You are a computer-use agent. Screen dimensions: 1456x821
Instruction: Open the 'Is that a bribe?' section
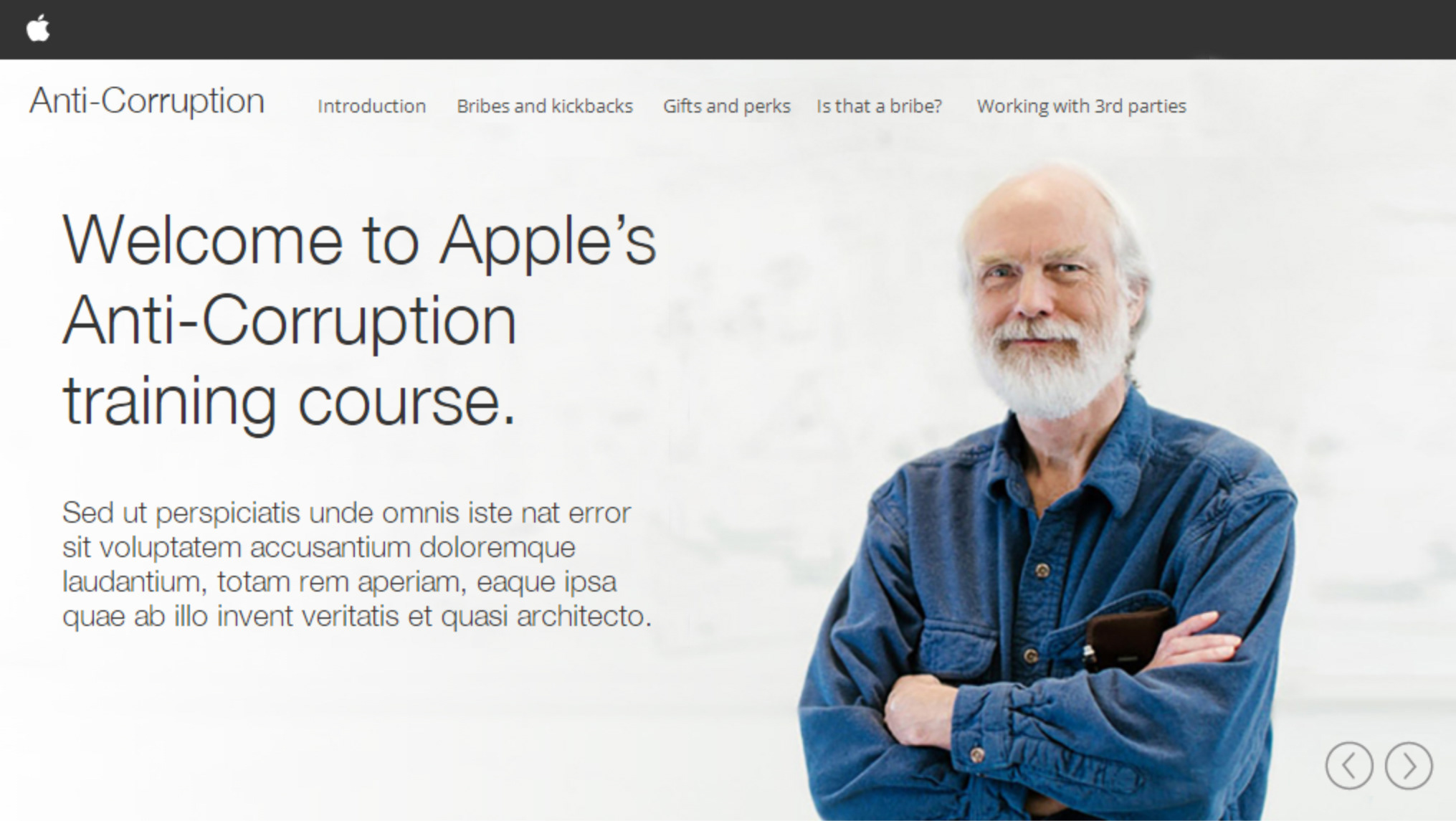point(879,106)
